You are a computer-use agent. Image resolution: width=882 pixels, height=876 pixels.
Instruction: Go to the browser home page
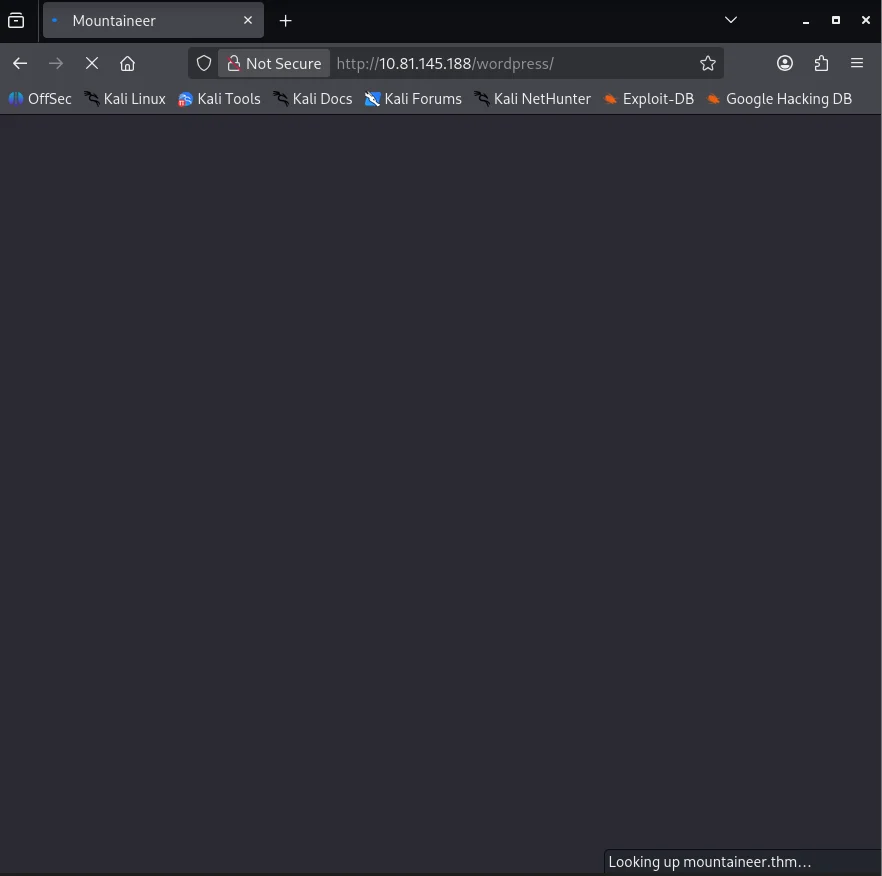[x=127, y=63]
